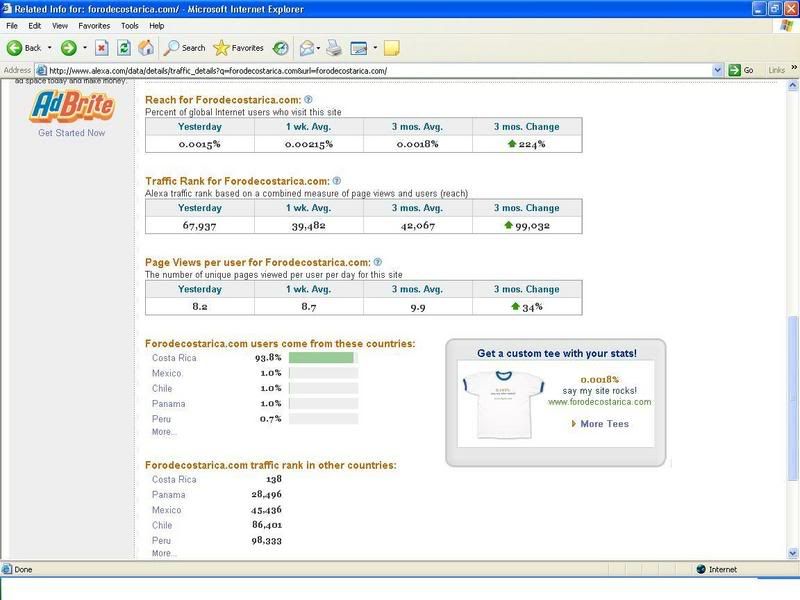800x600 pixels.
Task: Click Costa Rica in users' countries list
Action: pos(174,358)
